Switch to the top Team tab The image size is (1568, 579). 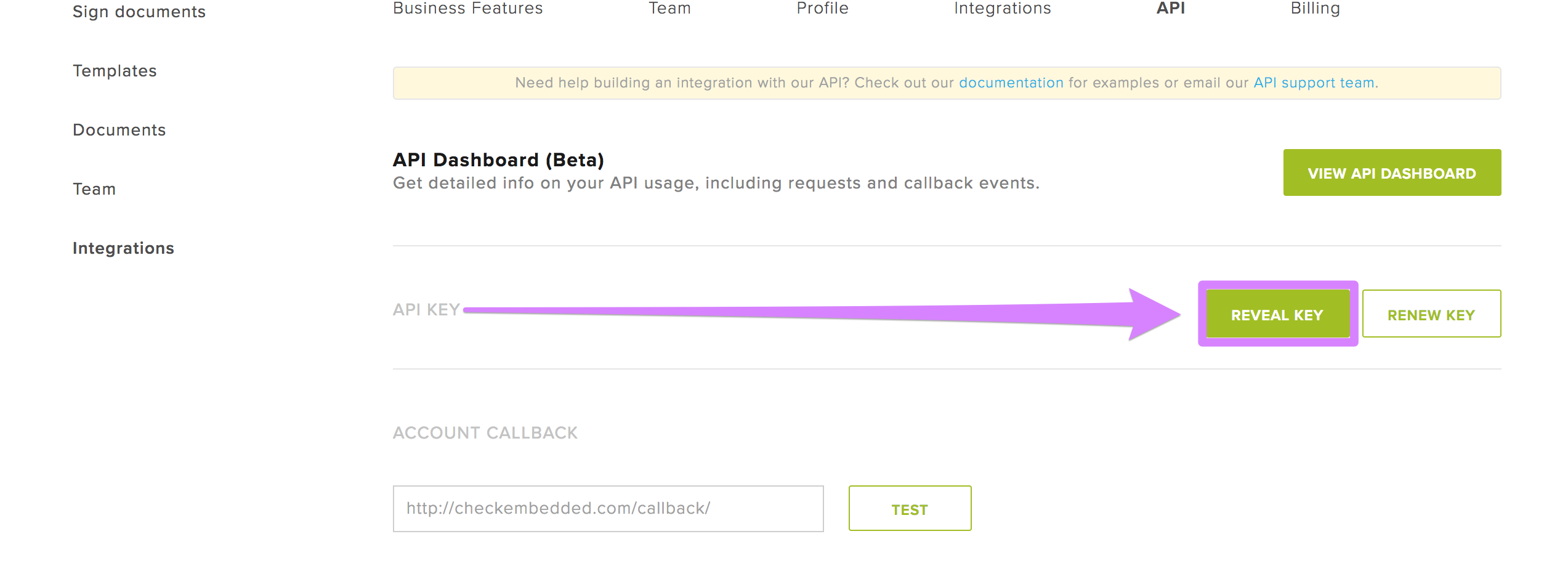click(669, 9)
